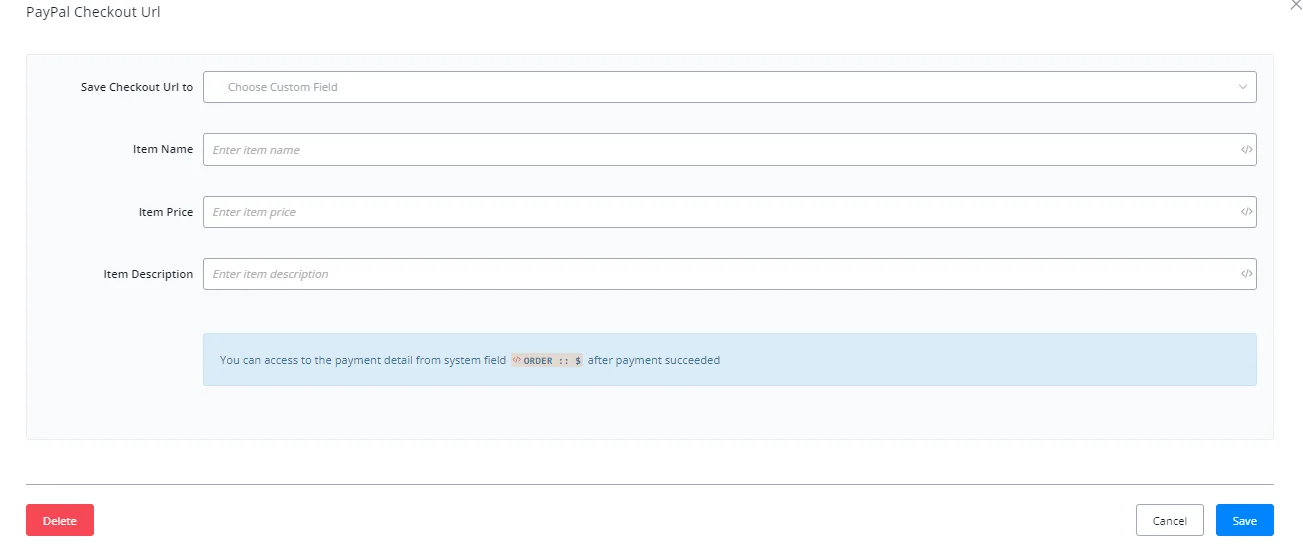
Task: Focus the Item Description input field
Action: point(729,274)
